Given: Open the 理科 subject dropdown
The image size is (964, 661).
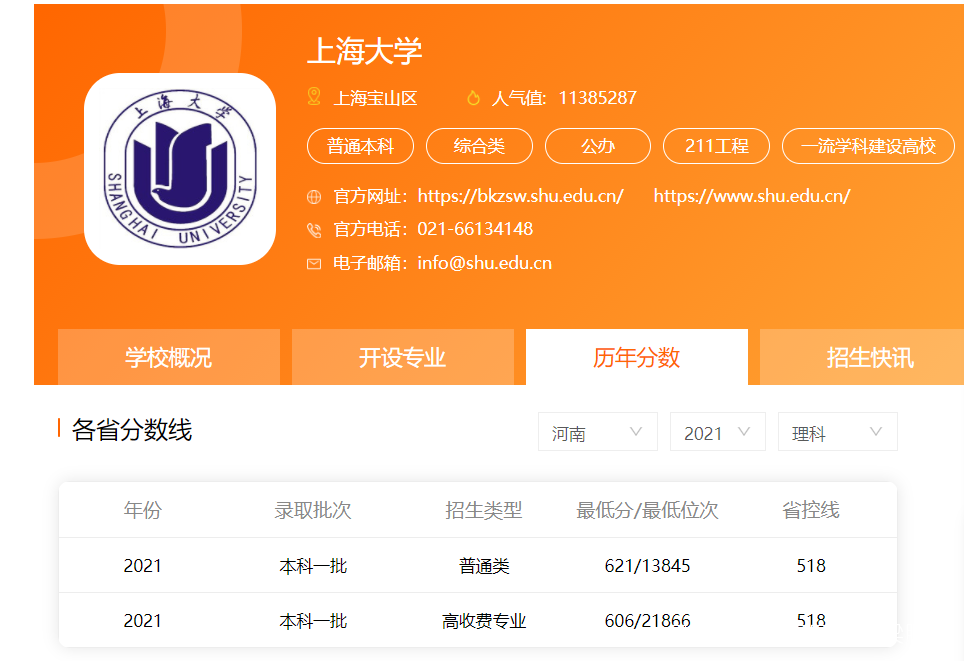Looking at the screenshot, I should 837,432.
